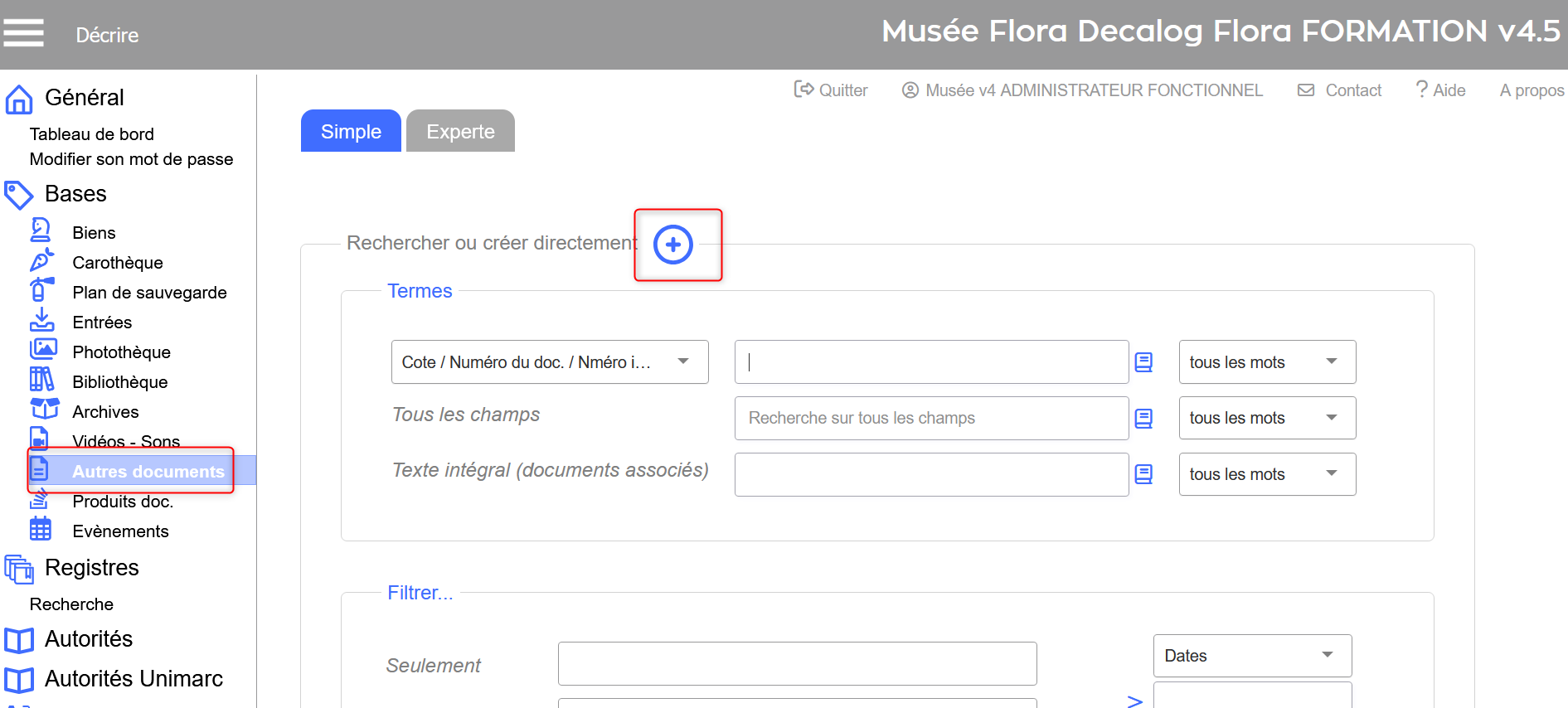Click the Entrées download icon
1568x708 pixels.
(x=41, y=320)
